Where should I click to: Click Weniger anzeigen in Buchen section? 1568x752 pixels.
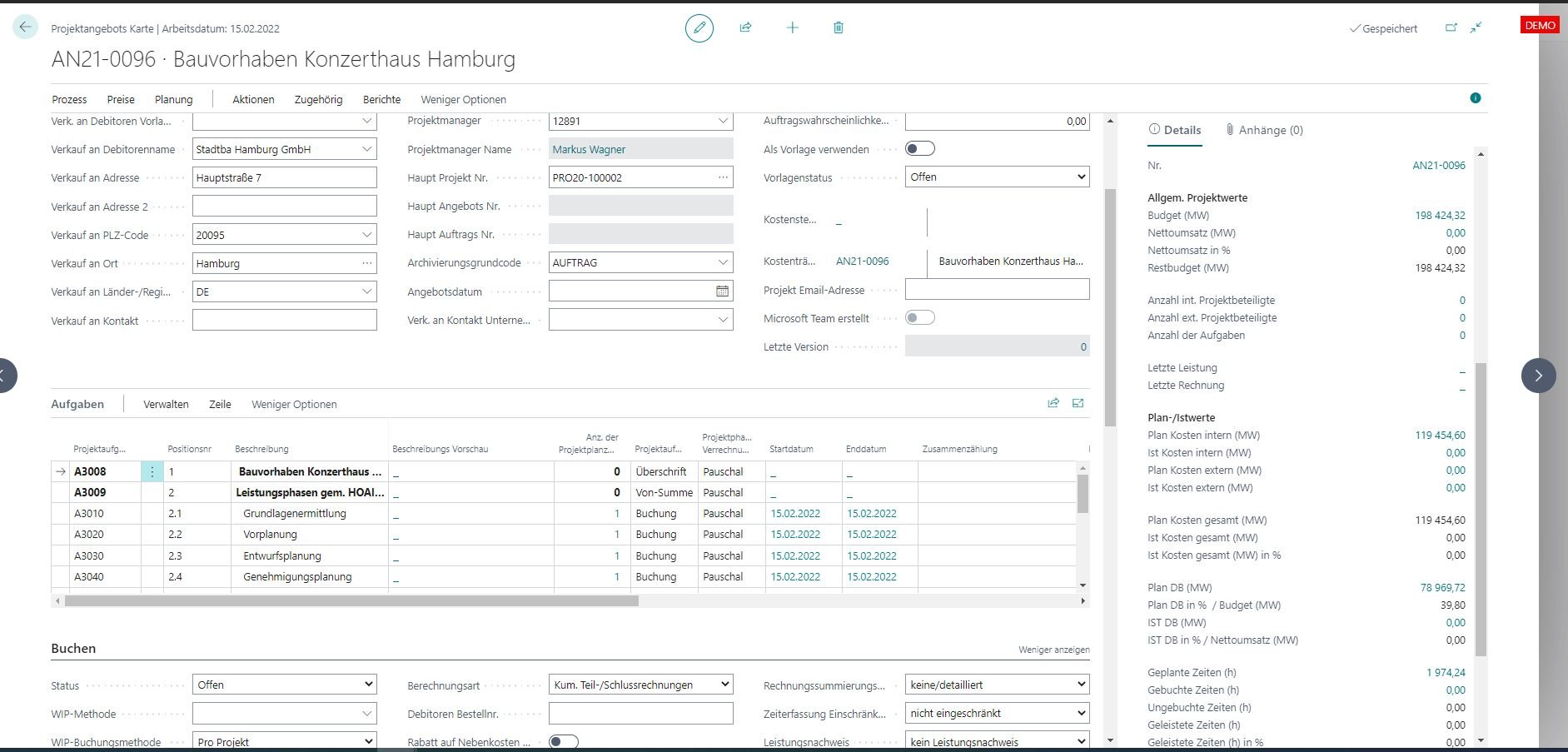1053,650
